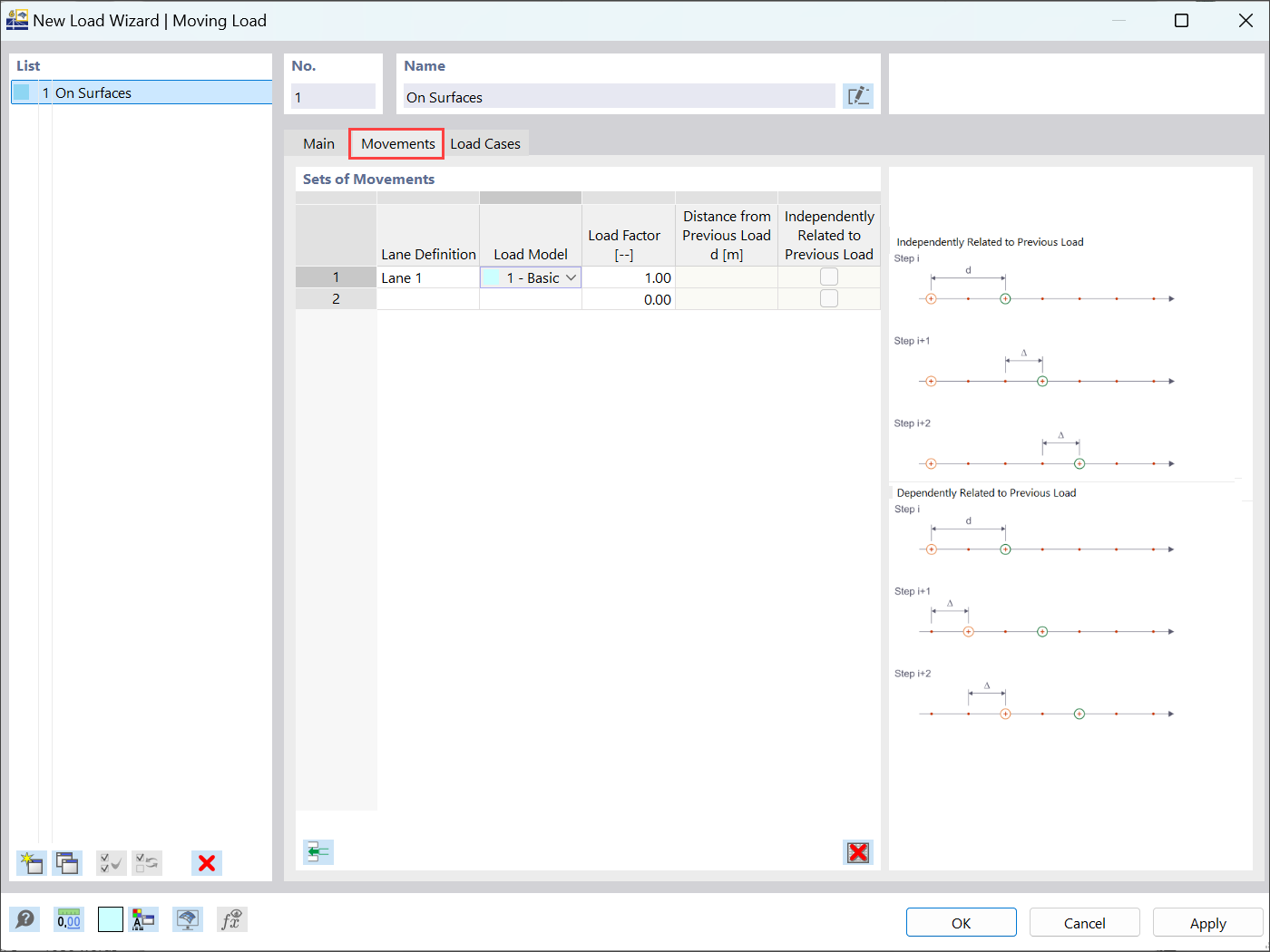Select row header 2 in movements table

(336, 299)
